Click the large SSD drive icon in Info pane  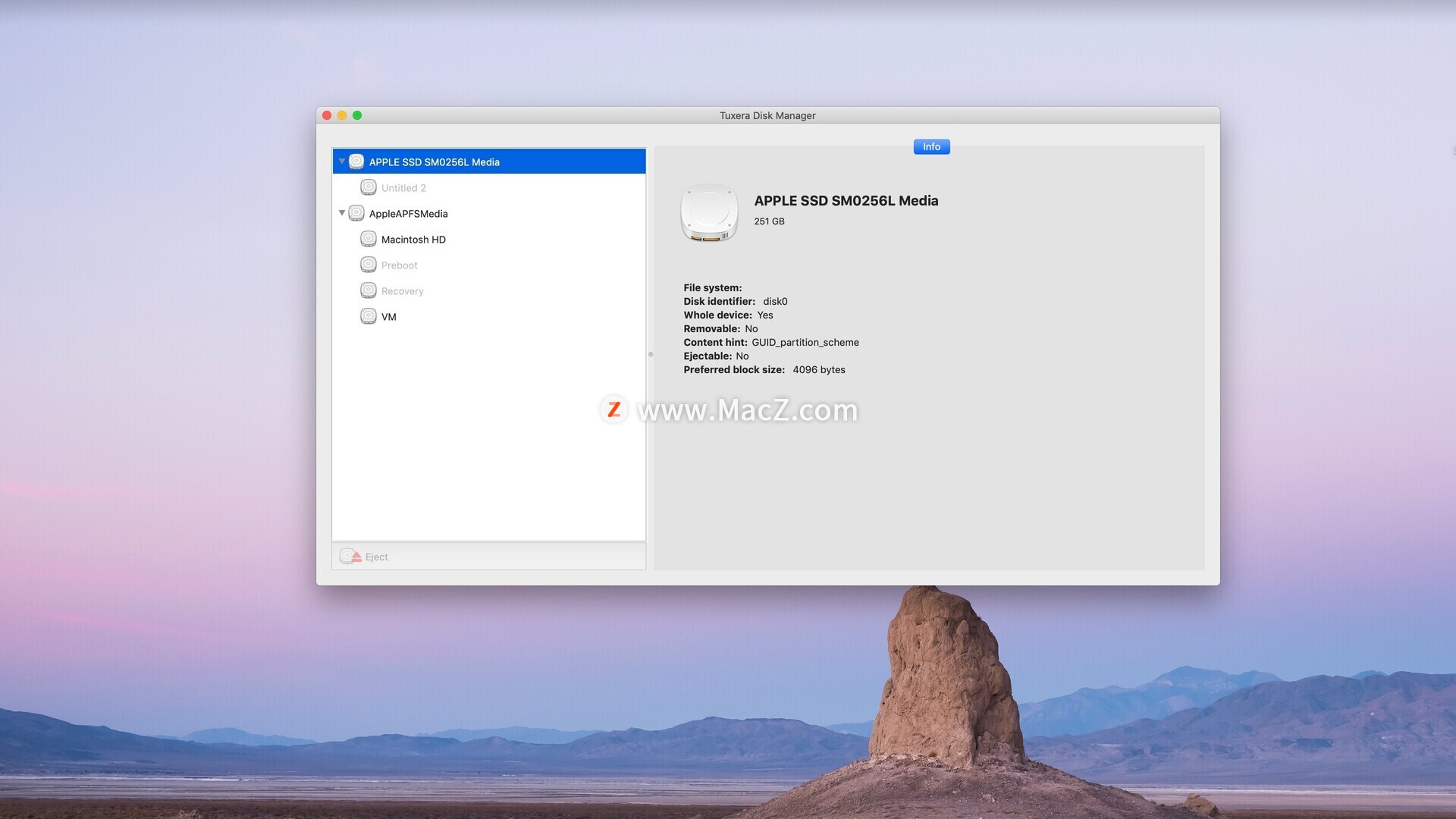[709, 213]
